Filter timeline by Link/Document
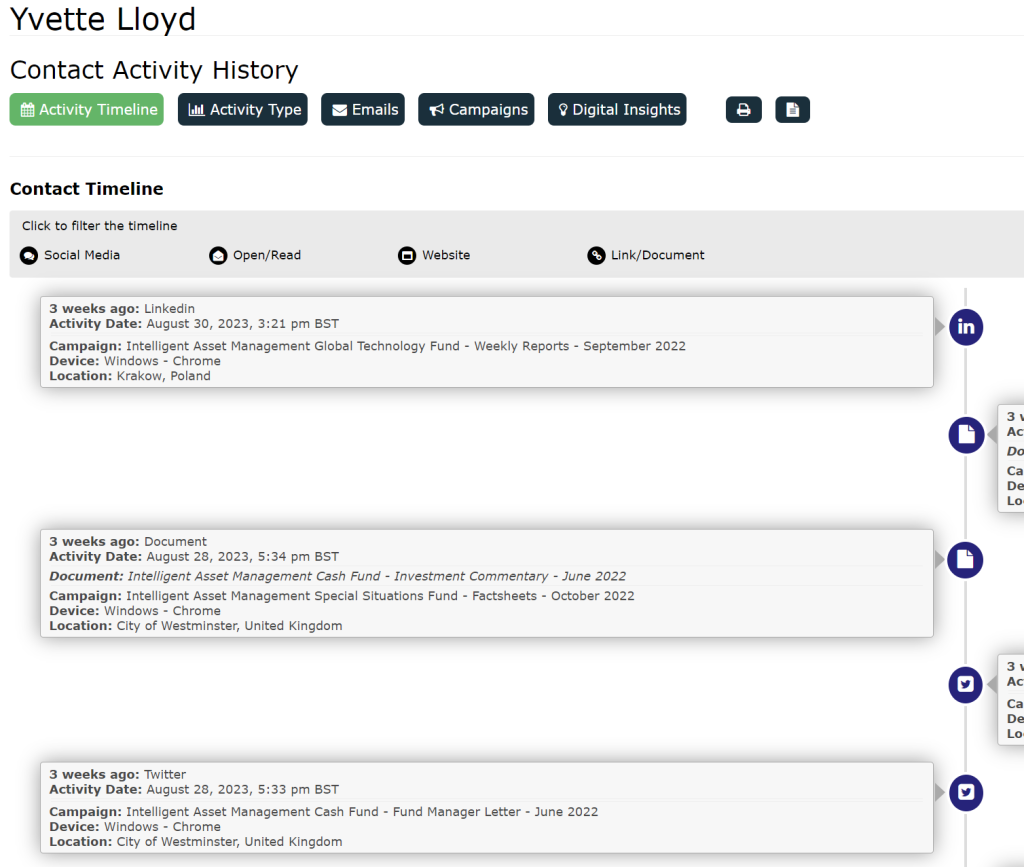The image size is (1024, 867). point(657,255)
